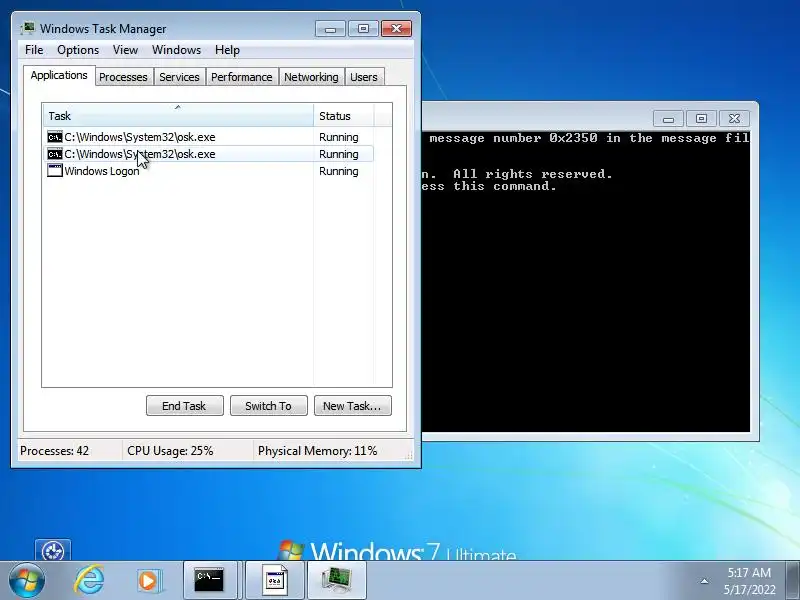800x600 pixels.
Task: Click the cmd icon of first osk.exe row
Action: click(55, 137)
